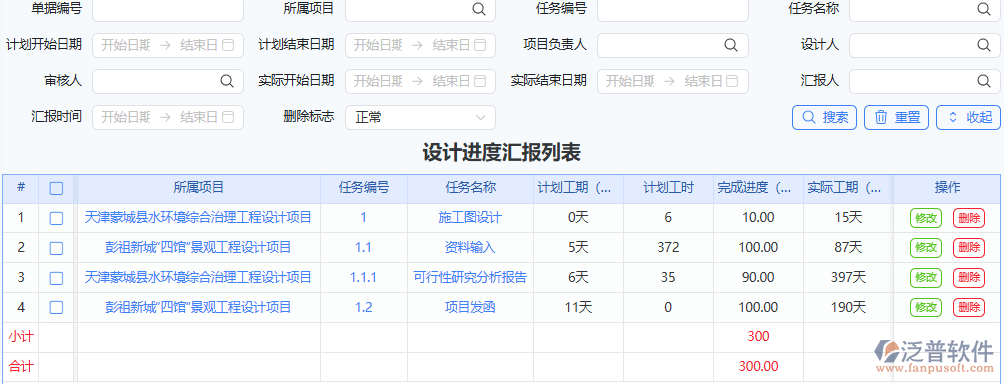Open calendar icon of 汇报时间 range
This screenshot has width=1004, height=384.
point(229,117)
